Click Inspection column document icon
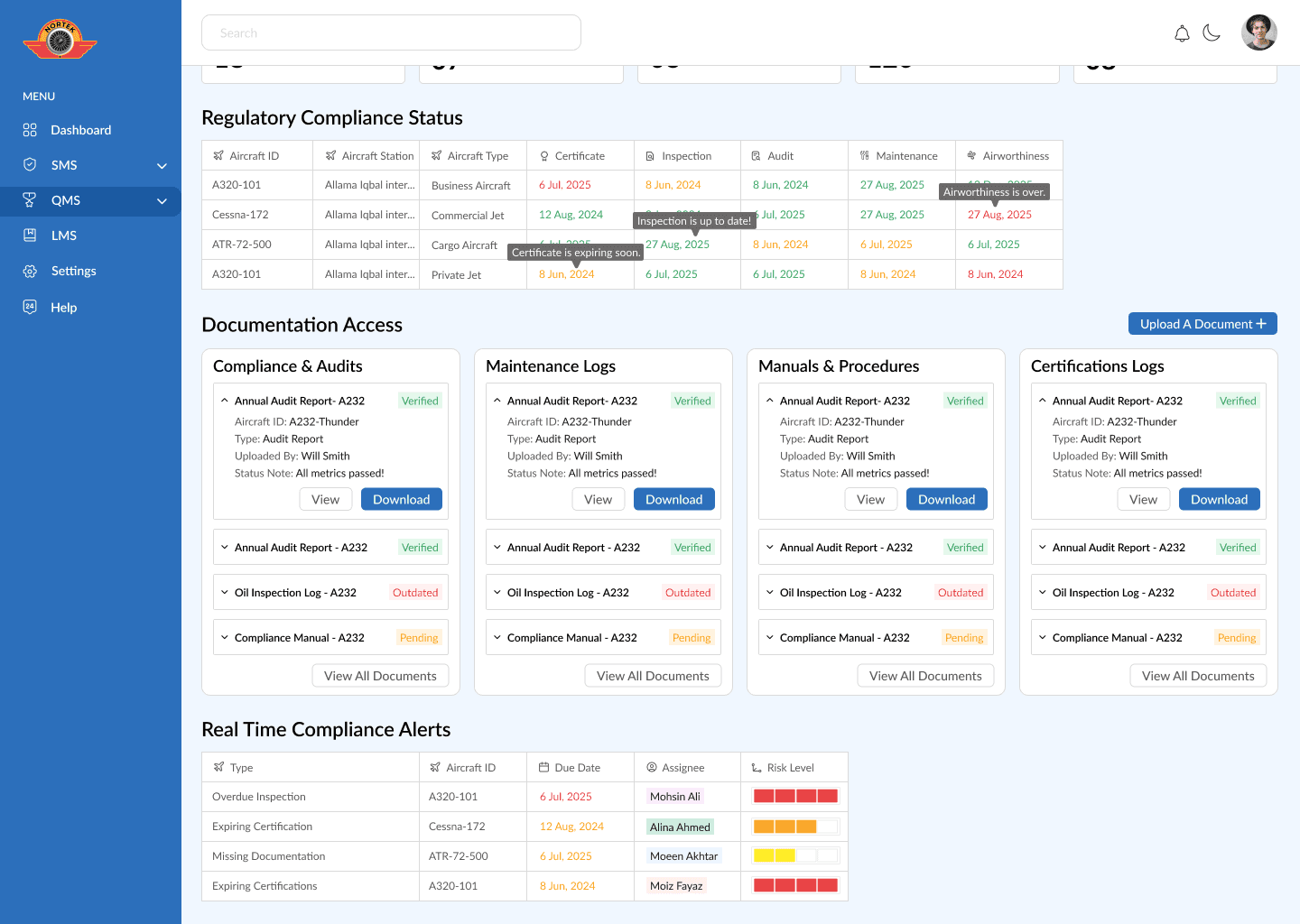This screenshot has height=924, width=1300. coord(650,156)
